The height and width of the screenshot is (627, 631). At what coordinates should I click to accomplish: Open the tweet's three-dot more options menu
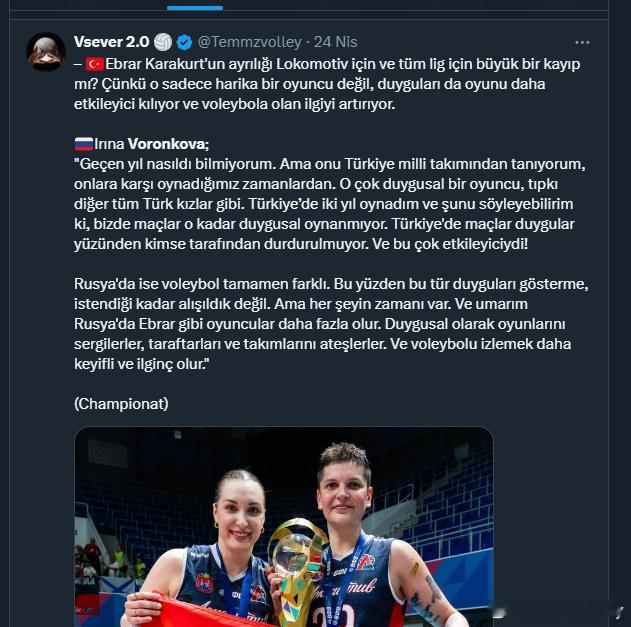tap(582, 42)
